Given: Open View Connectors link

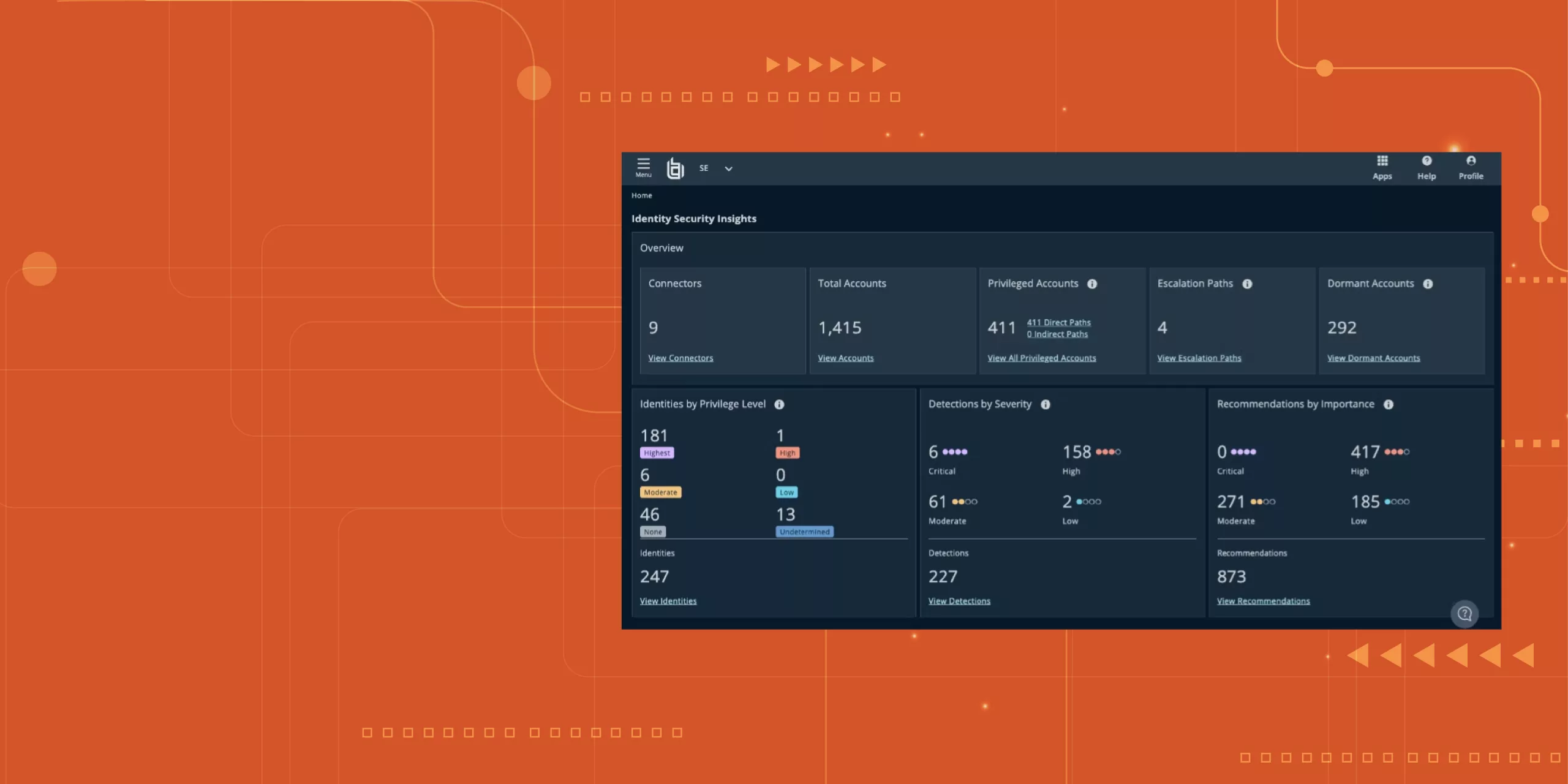Looking at the screenshot, I should pos(680,358).
